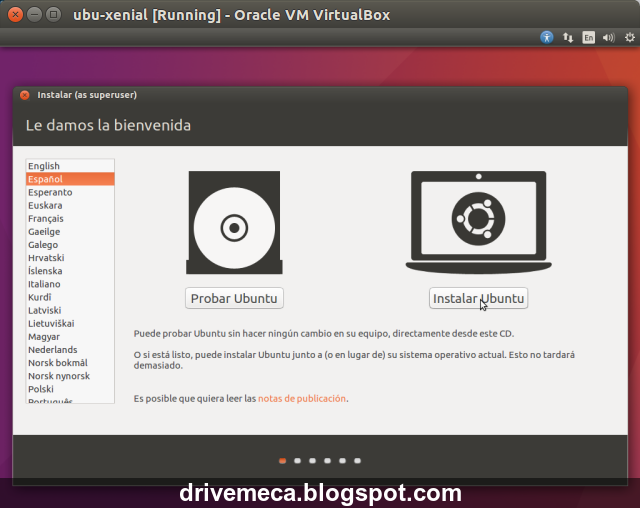The width and height of the screenshot is (640, 508).
Task: Select Lietuviškai in the language list
Action: point(70,323)
